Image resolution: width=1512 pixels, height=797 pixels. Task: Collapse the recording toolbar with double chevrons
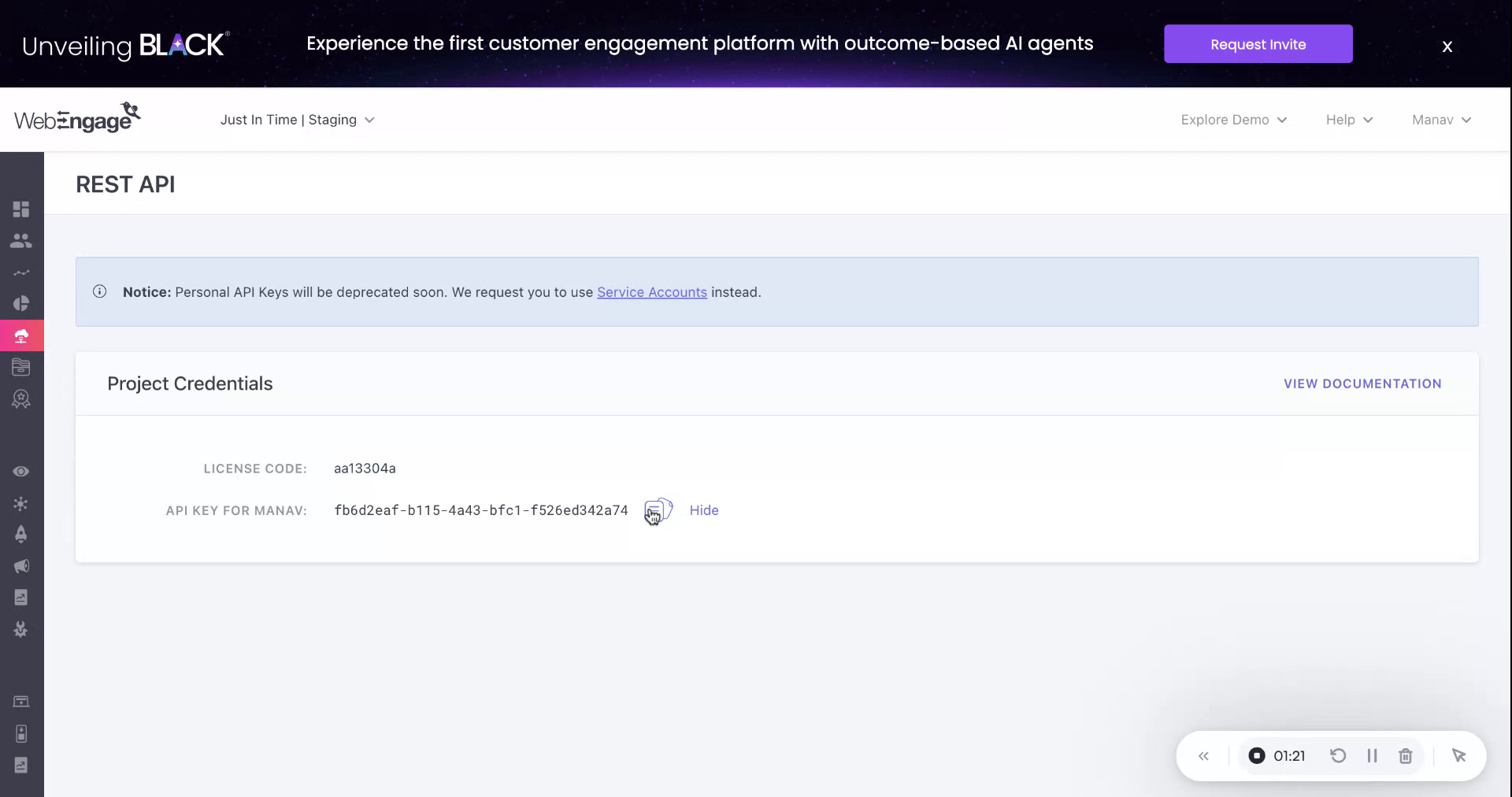(x=1204, y=755)
